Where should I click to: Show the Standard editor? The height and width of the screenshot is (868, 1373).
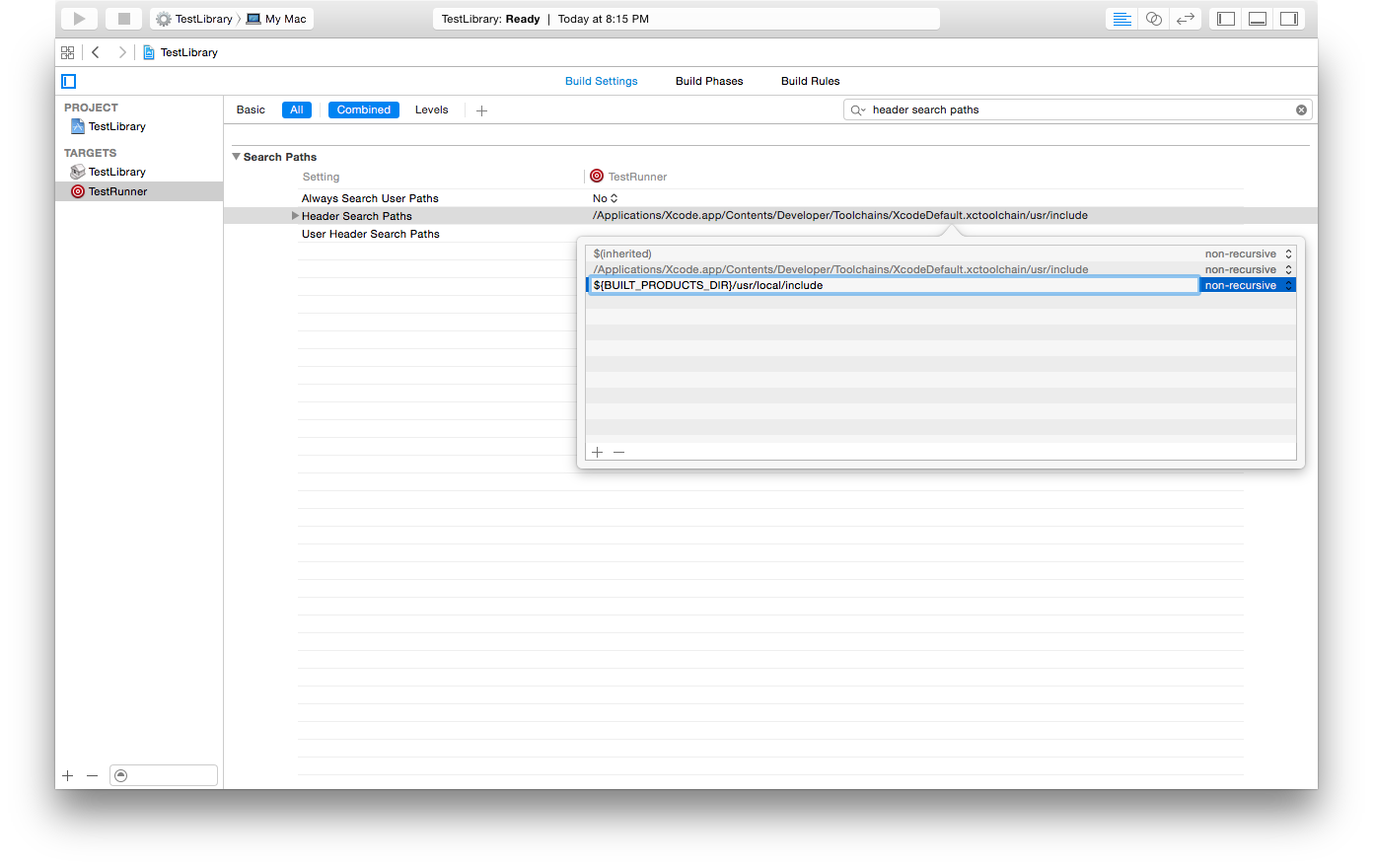pos(1121,19)
